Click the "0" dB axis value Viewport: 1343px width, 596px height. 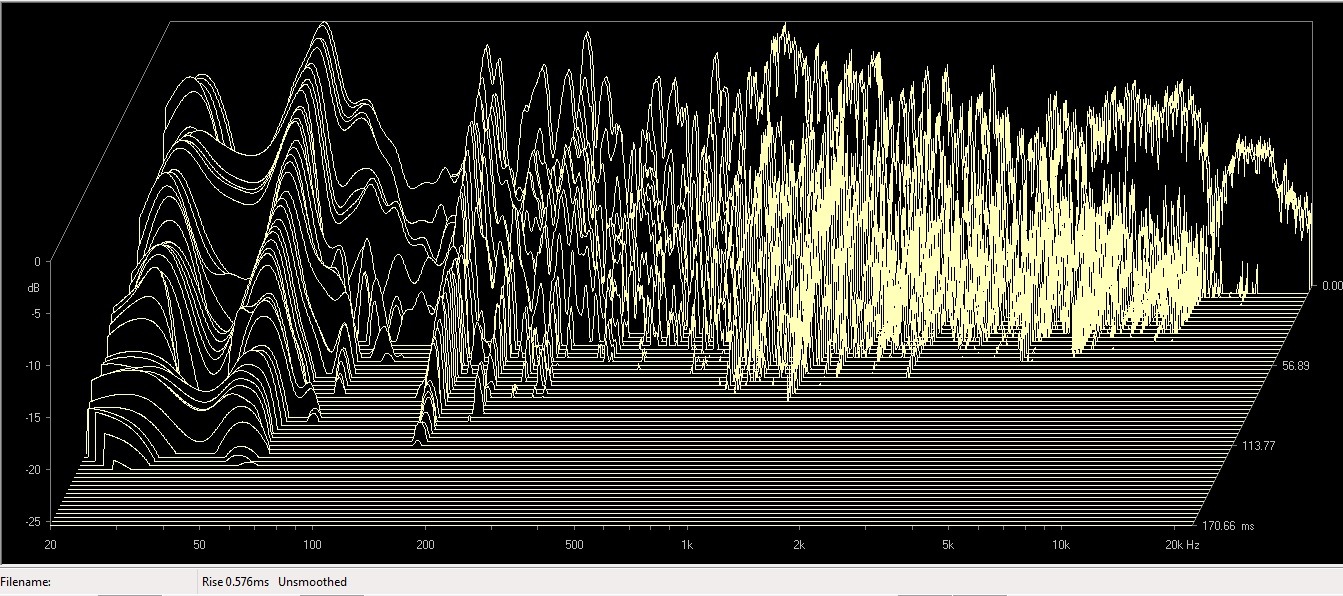(x=36, y=262)
